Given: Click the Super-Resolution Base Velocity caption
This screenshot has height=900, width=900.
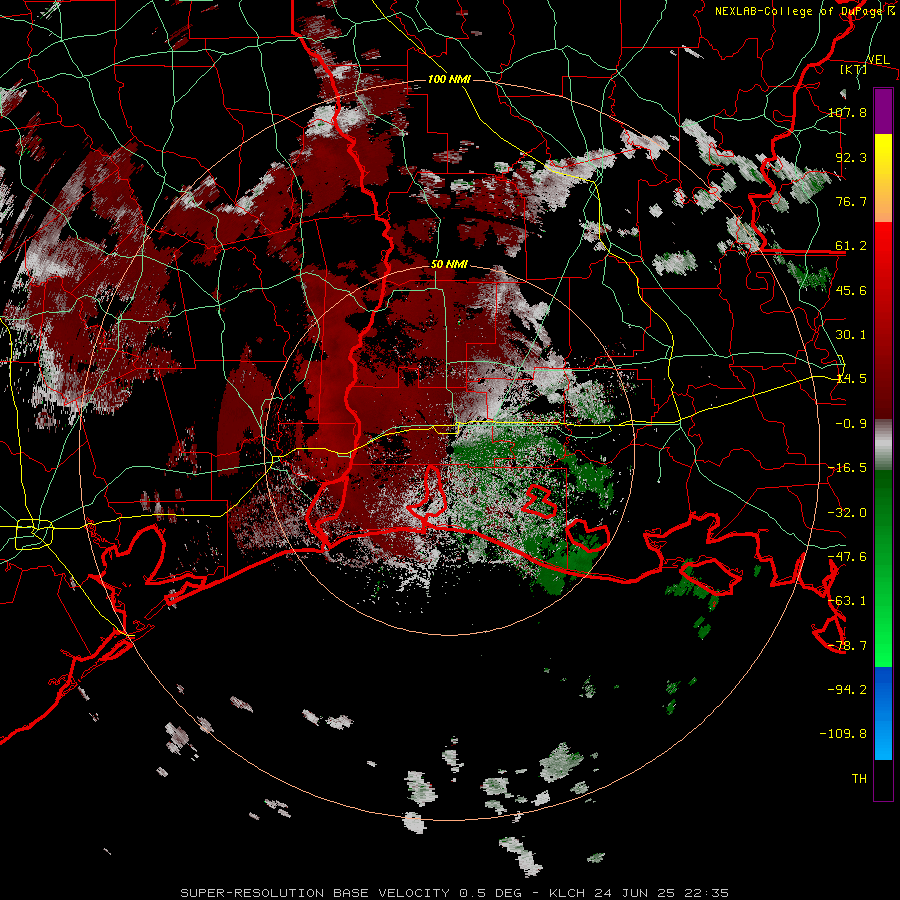Looking at the screenshot, I should coord(455,893).
